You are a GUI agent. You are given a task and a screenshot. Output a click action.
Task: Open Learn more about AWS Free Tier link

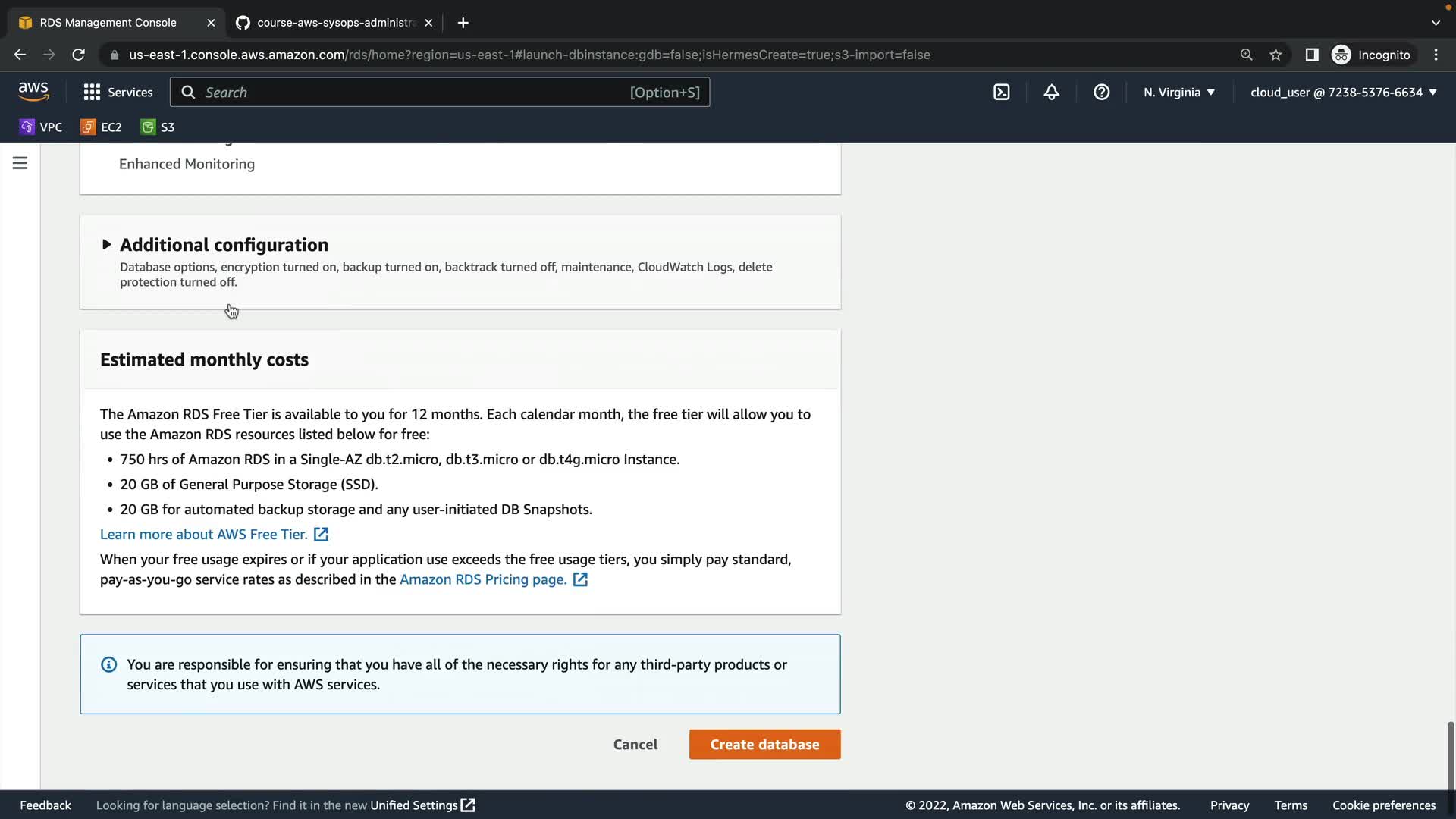pos(204,534)
